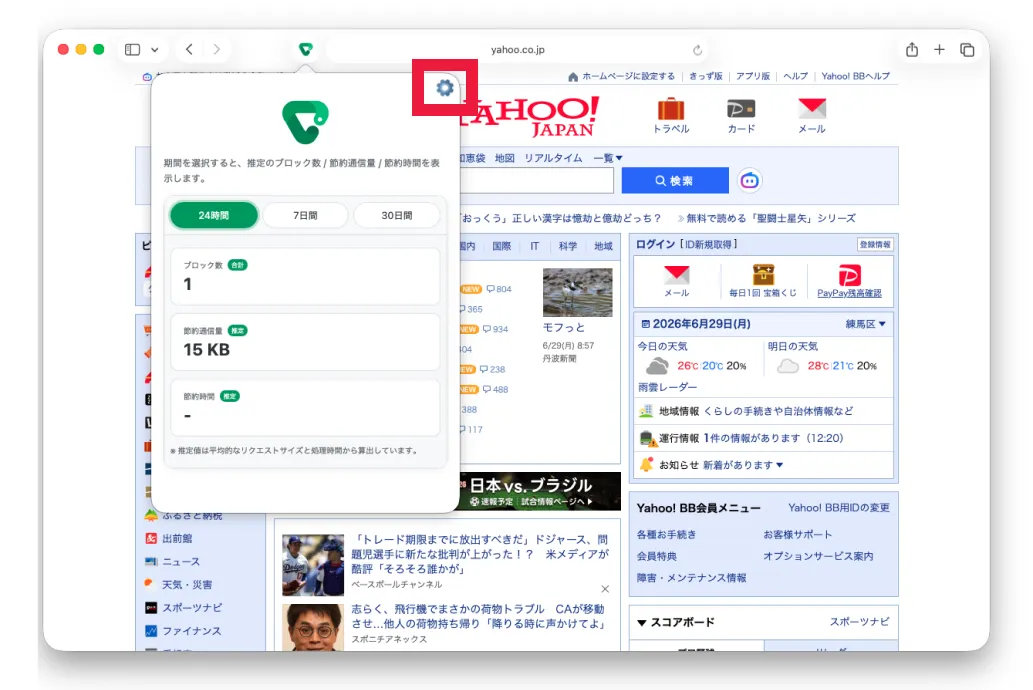The height and width of the screenshot is (690, 1033).
Task: Click ホームページに設定する link
Action: point(628,76)
